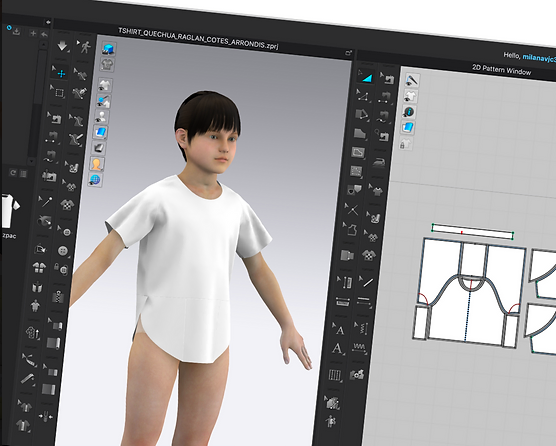Select the neckband strip pattern piece

473,231
